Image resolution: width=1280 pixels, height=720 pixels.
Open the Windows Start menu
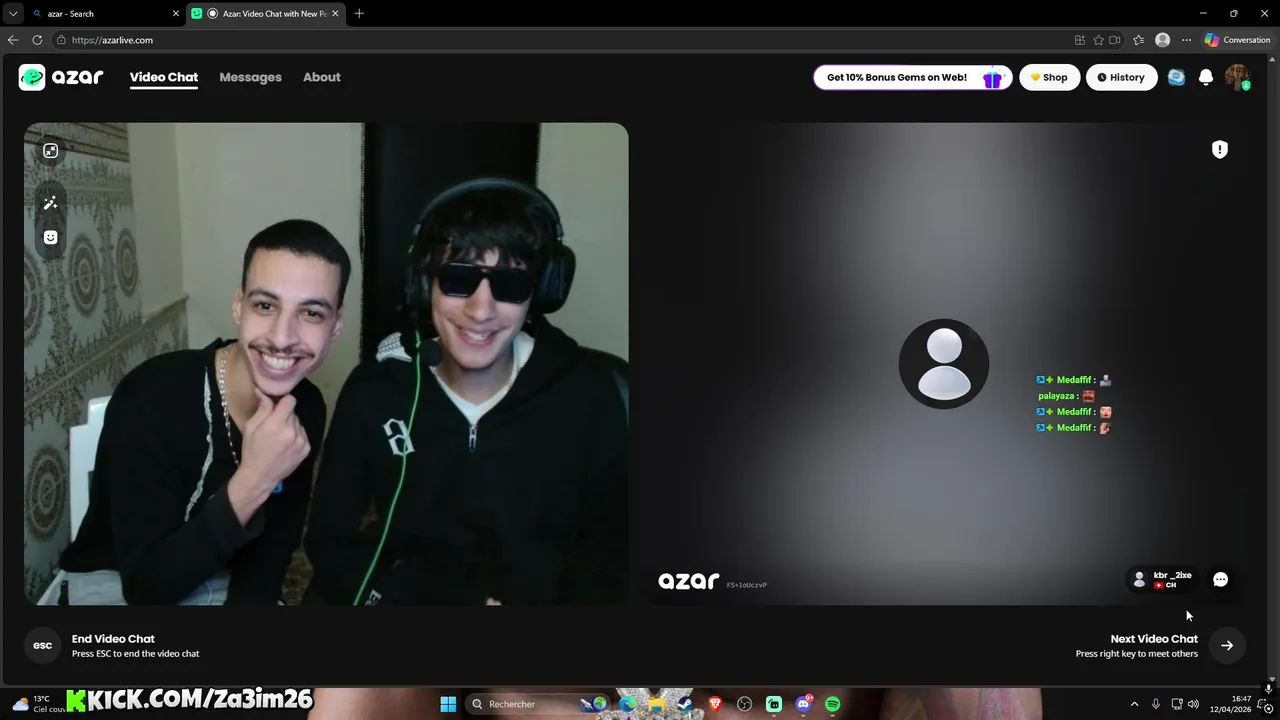pos(448,704)
